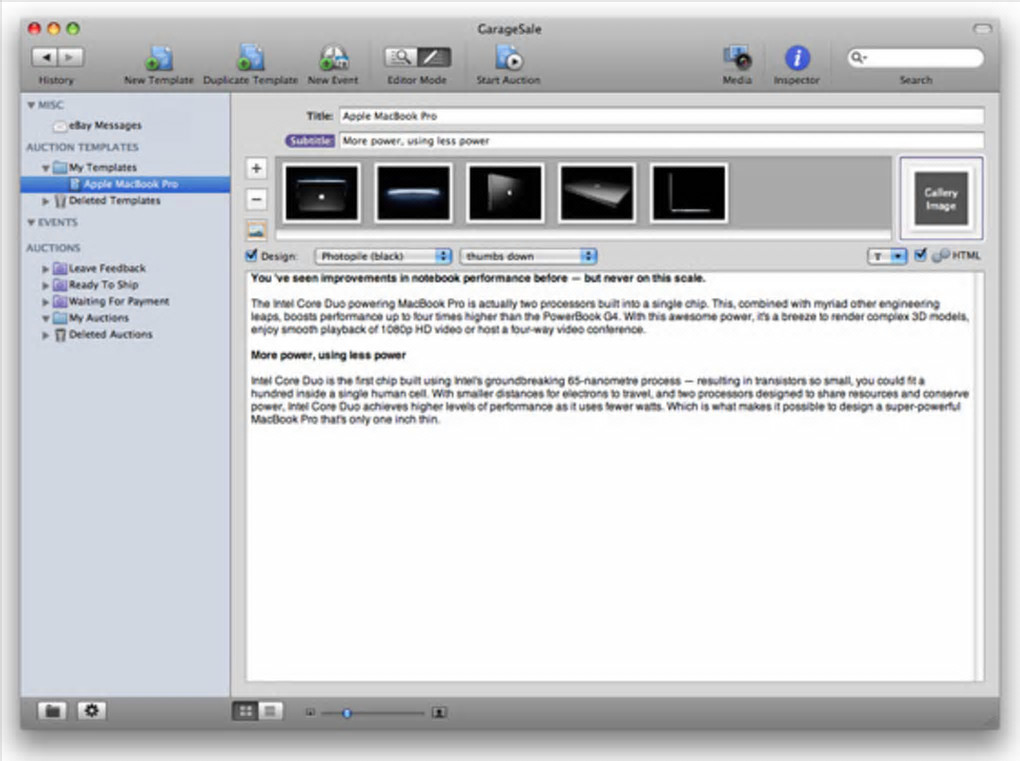Open the thumbs down layout dropdown

click(528, 256)
